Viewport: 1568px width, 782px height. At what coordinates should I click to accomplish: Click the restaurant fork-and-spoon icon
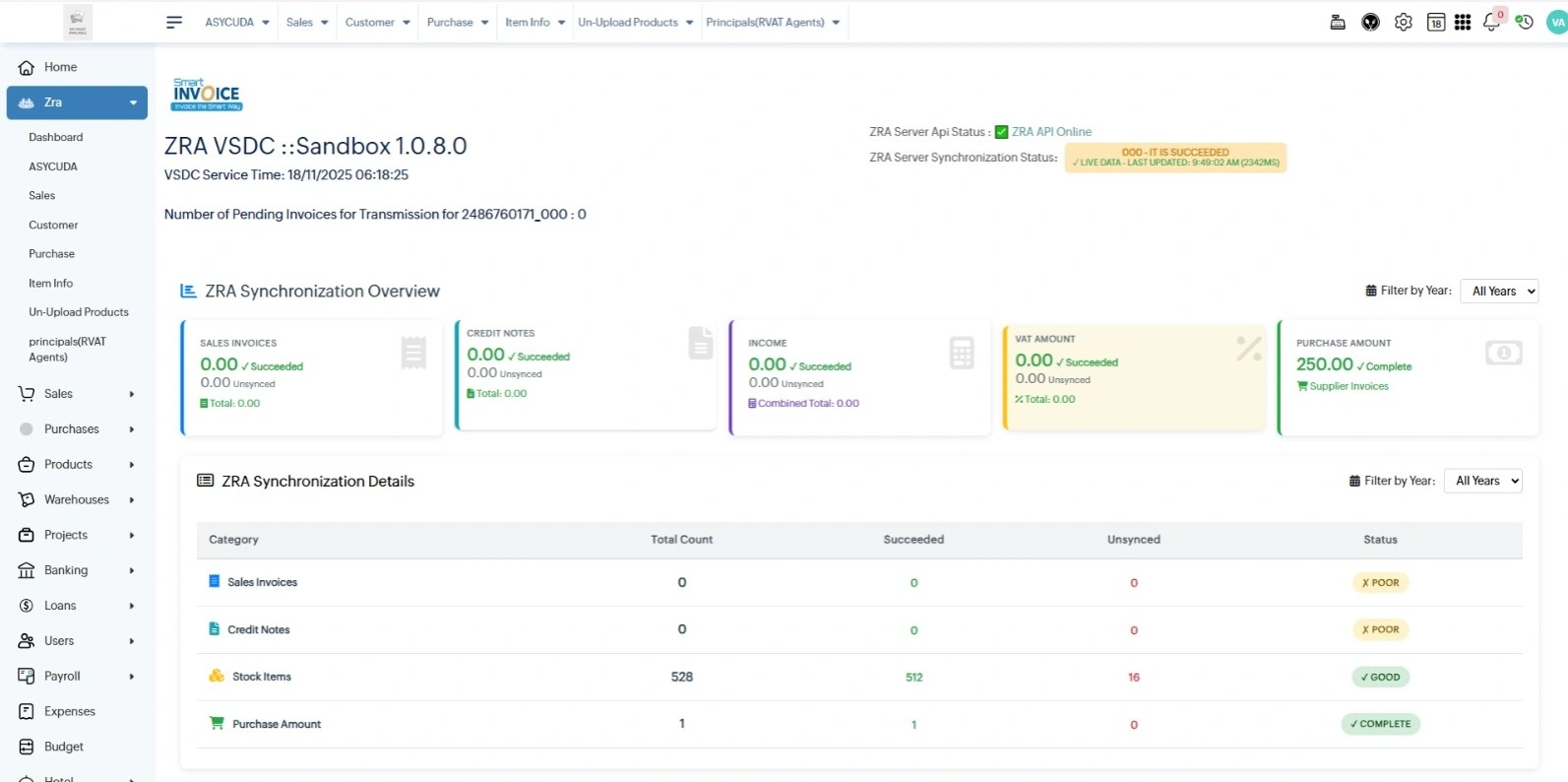[x=1370, y=22]
